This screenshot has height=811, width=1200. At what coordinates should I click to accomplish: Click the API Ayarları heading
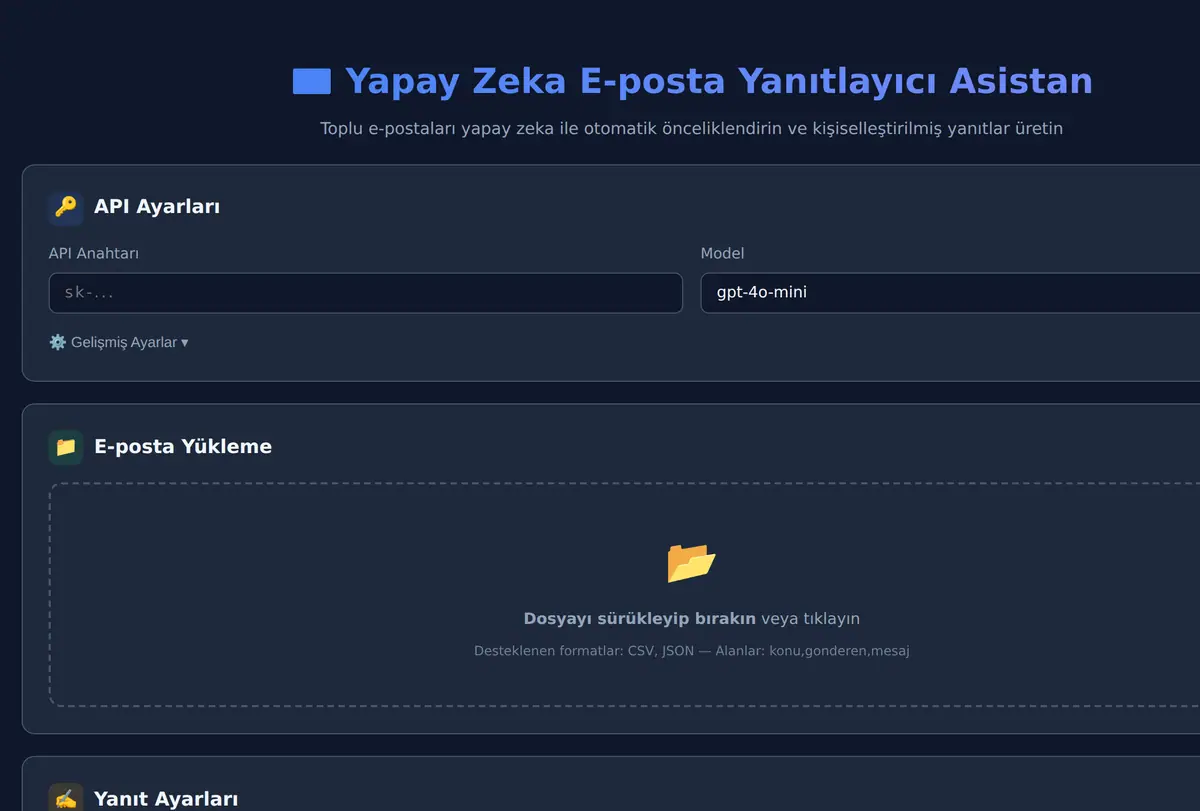point(157,207)
